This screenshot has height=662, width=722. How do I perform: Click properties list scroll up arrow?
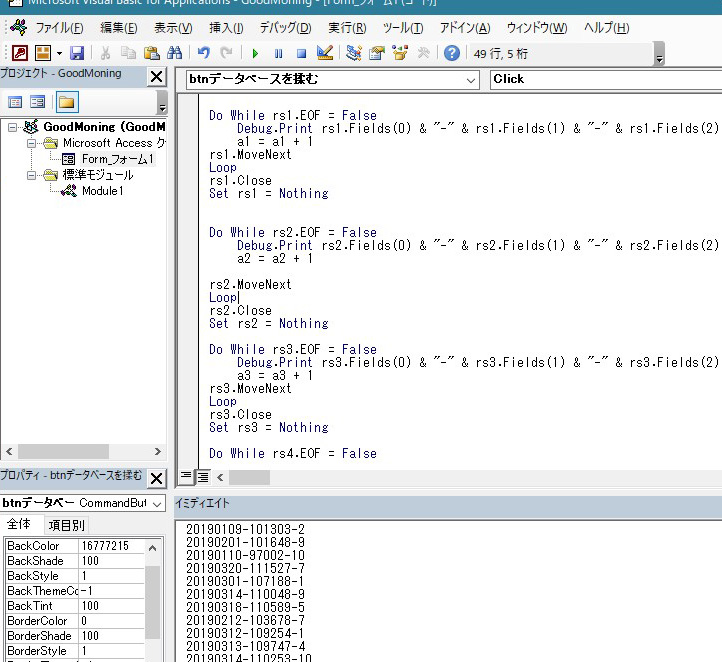(x=152, y=548)
